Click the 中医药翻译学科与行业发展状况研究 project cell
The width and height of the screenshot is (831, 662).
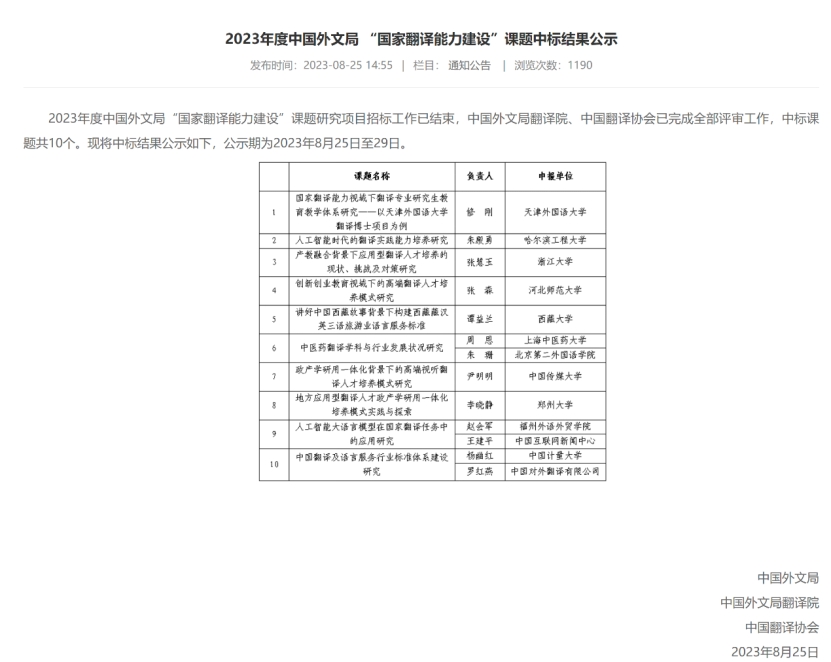click(x=372, y=347)
